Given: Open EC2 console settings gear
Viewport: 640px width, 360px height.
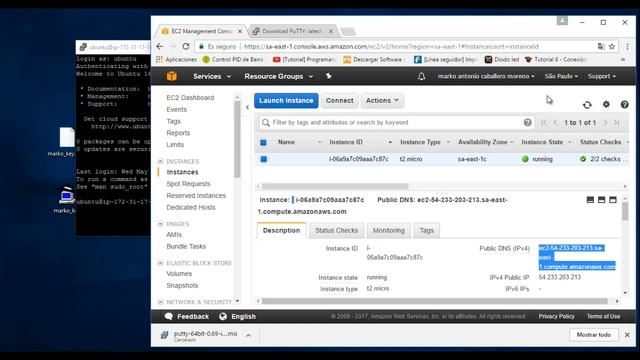Looking at the screenshot, I should click(x=606, y=104).
